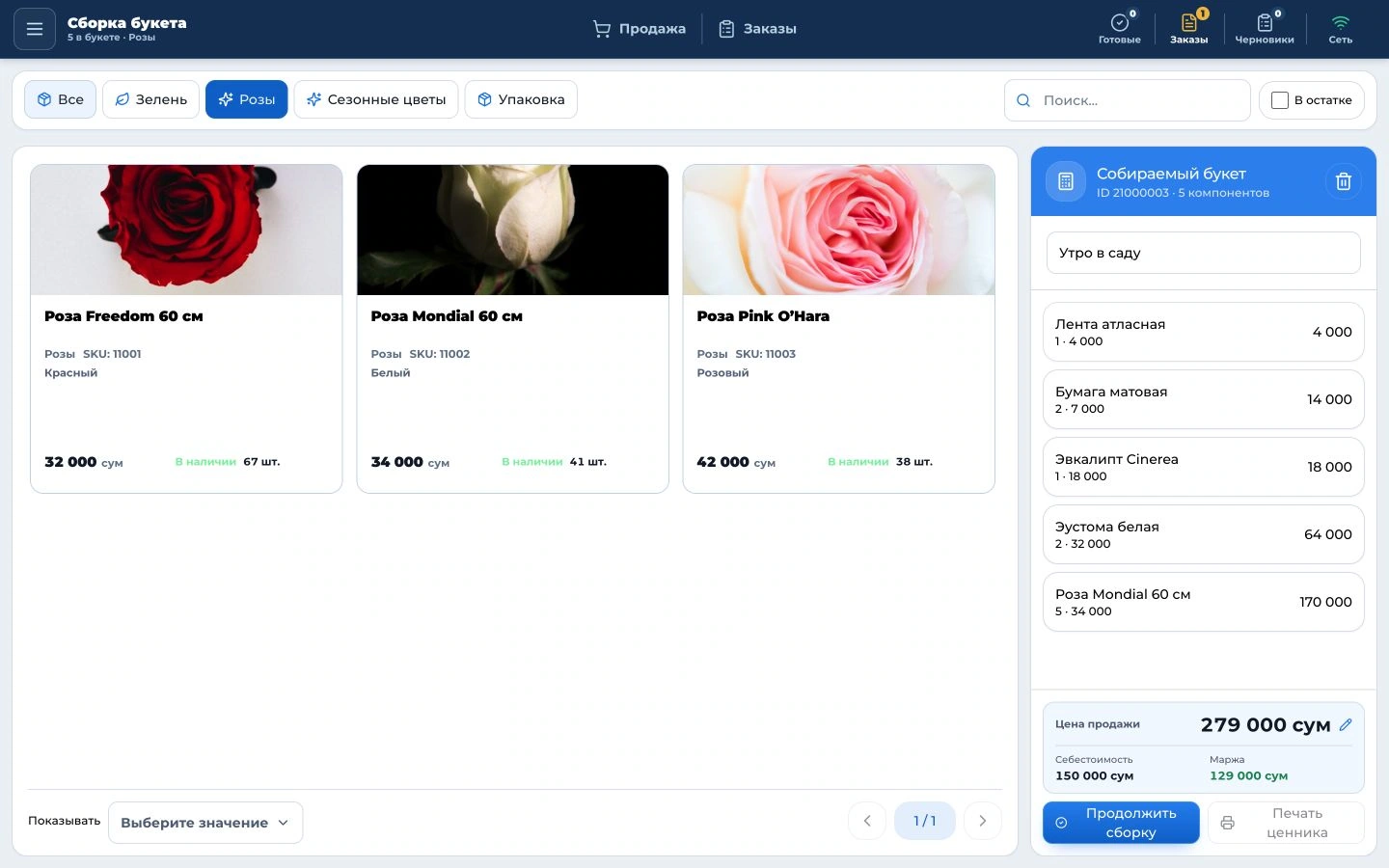
Task: Click Продолжить сборку button
Action: click(1121, 823)
